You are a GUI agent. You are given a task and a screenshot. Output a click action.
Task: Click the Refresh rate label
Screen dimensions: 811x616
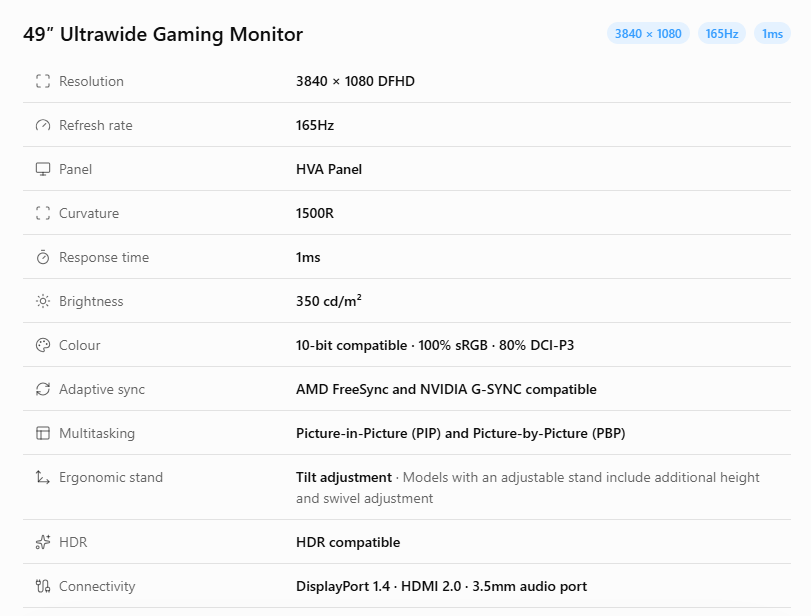tap(96, 125)
